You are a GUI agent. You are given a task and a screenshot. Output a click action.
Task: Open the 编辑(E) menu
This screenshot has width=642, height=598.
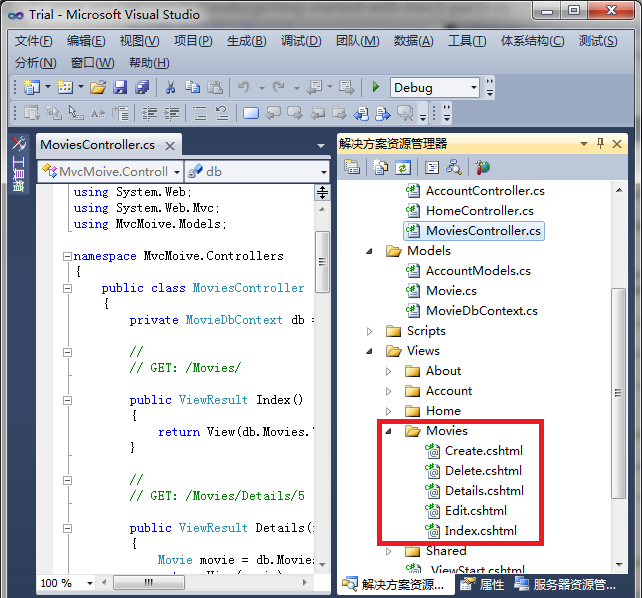coord(86,41)
